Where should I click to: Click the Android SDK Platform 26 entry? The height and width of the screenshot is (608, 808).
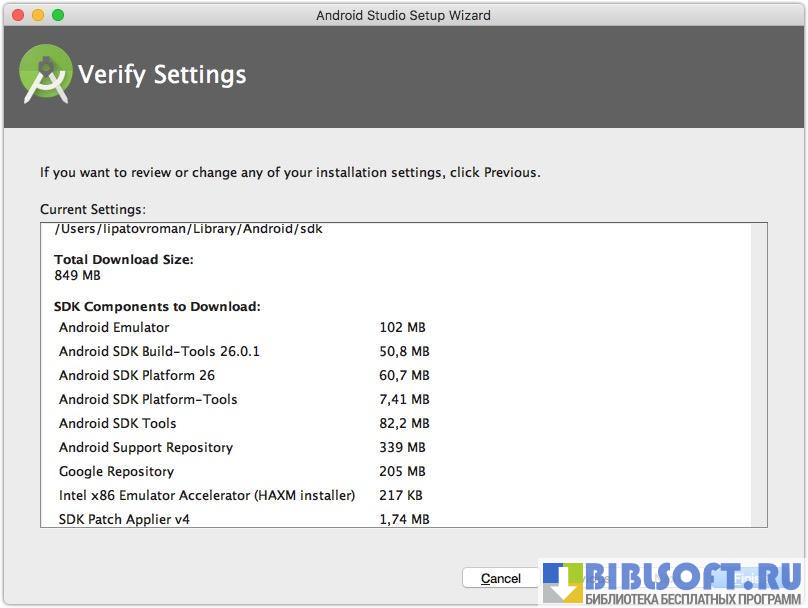point(137,375)
